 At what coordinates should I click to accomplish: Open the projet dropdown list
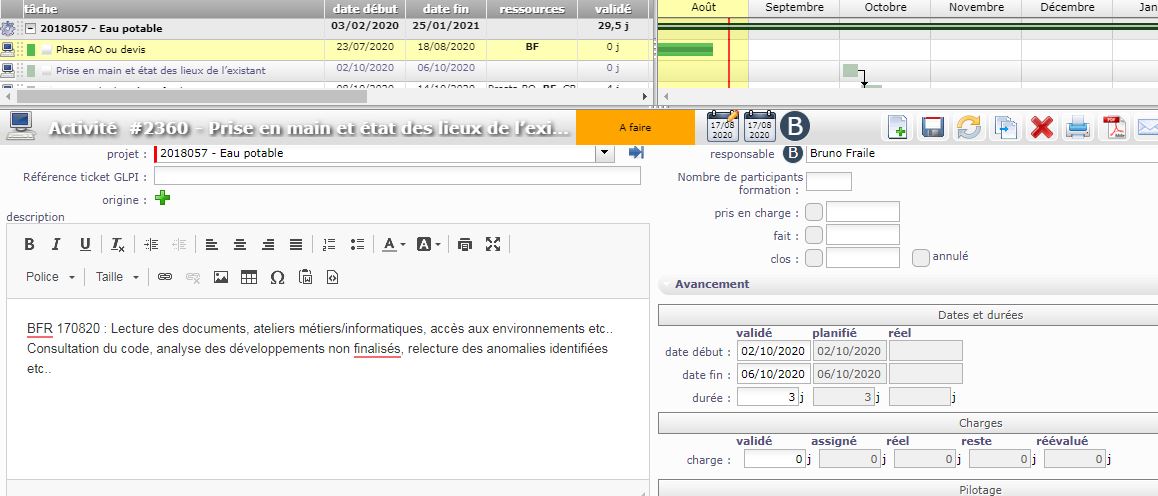pos(604,153)
